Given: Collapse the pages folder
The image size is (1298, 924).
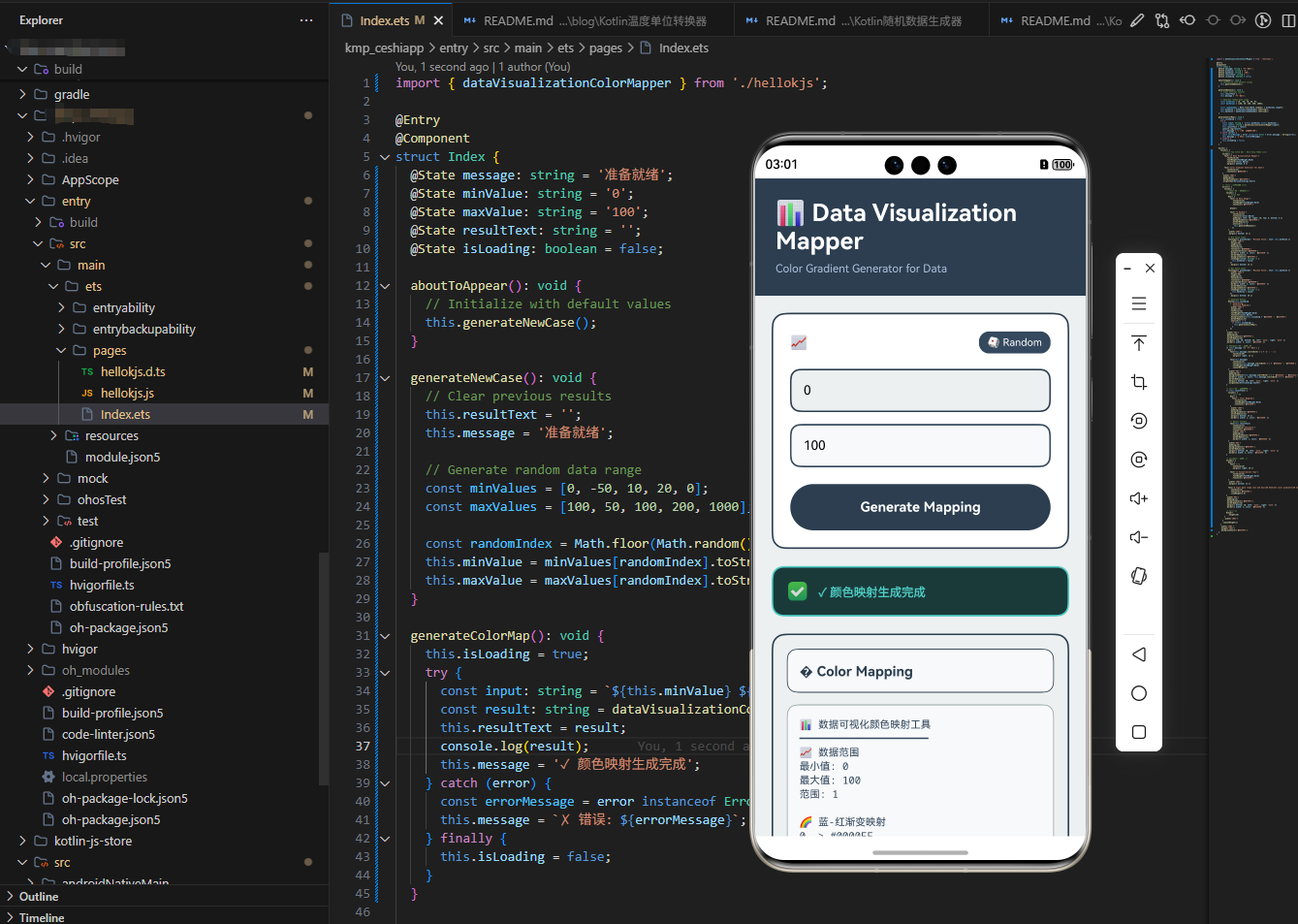Looking at the screenshot, I should pyautogui.click(x=62, y=350).
